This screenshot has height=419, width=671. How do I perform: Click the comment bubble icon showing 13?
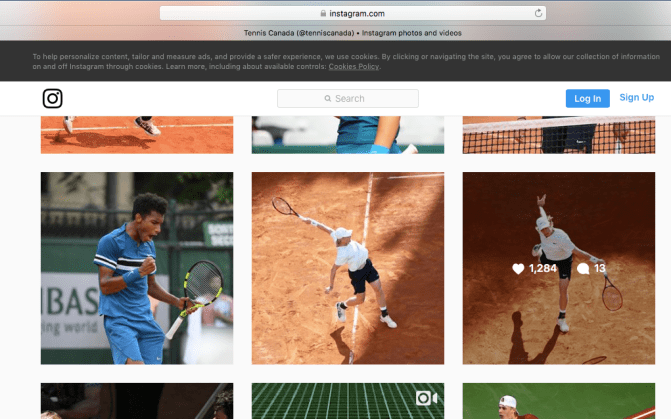click(583, 269)
